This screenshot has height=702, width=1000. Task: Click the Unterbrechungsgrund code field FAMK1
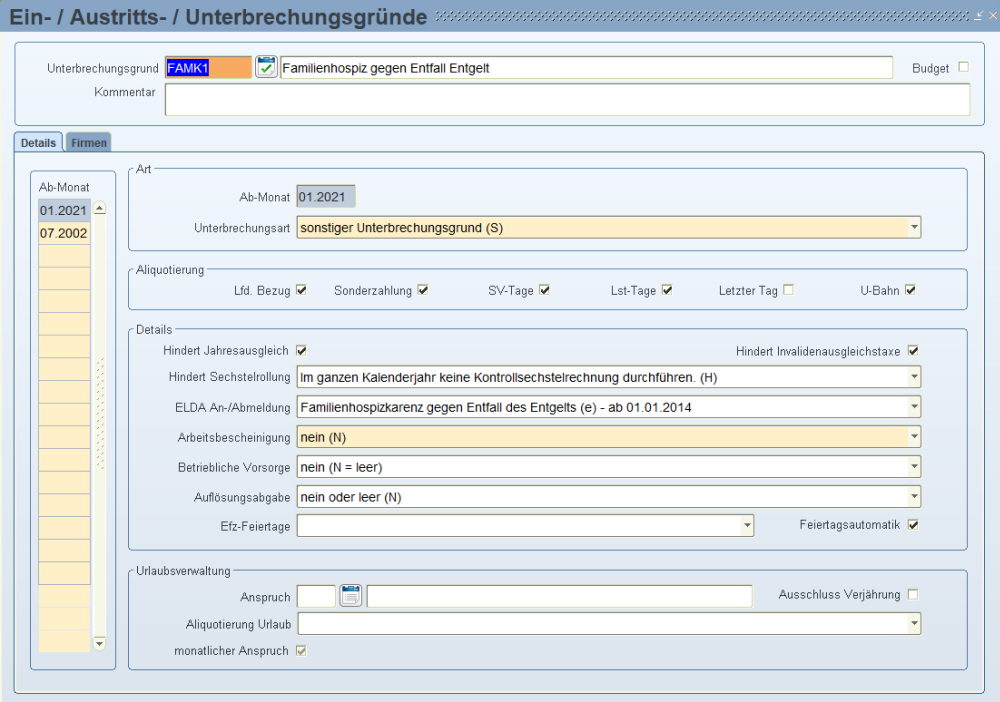tap(209, 68)
